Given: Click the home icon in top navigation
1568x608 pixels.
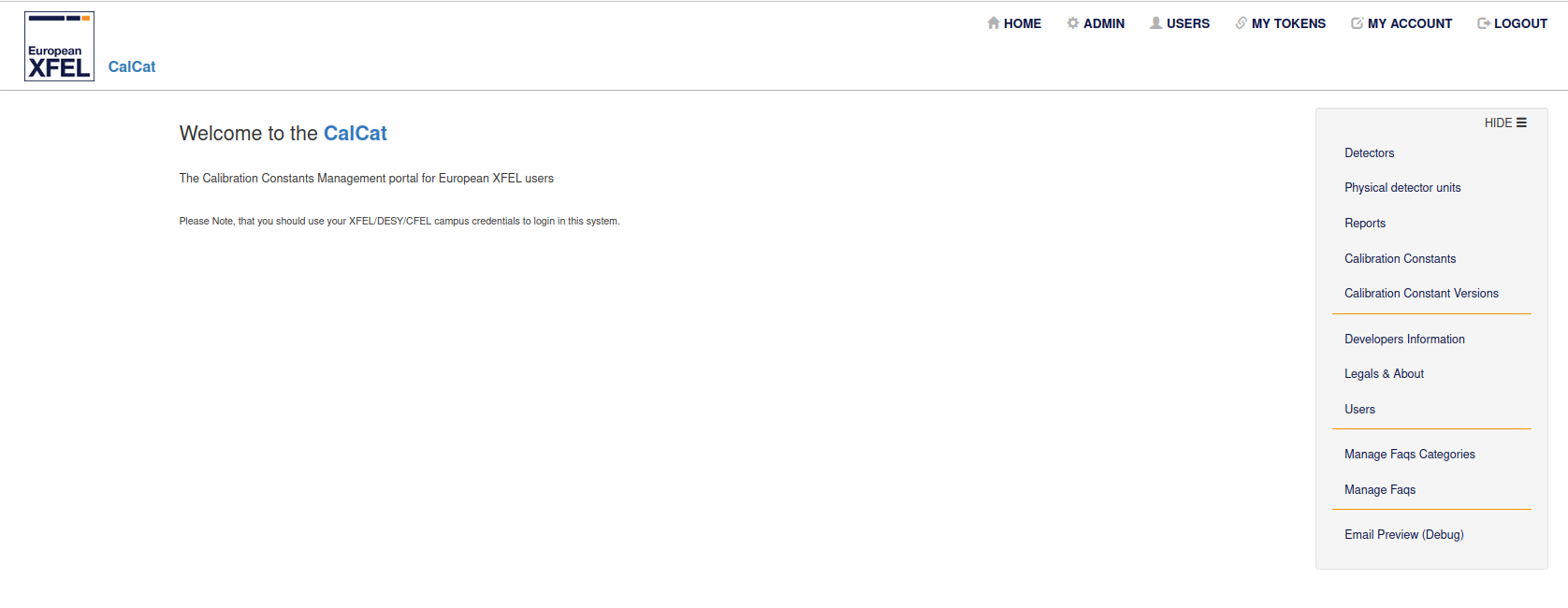Looking at the screenshot, I should [994, 23].
